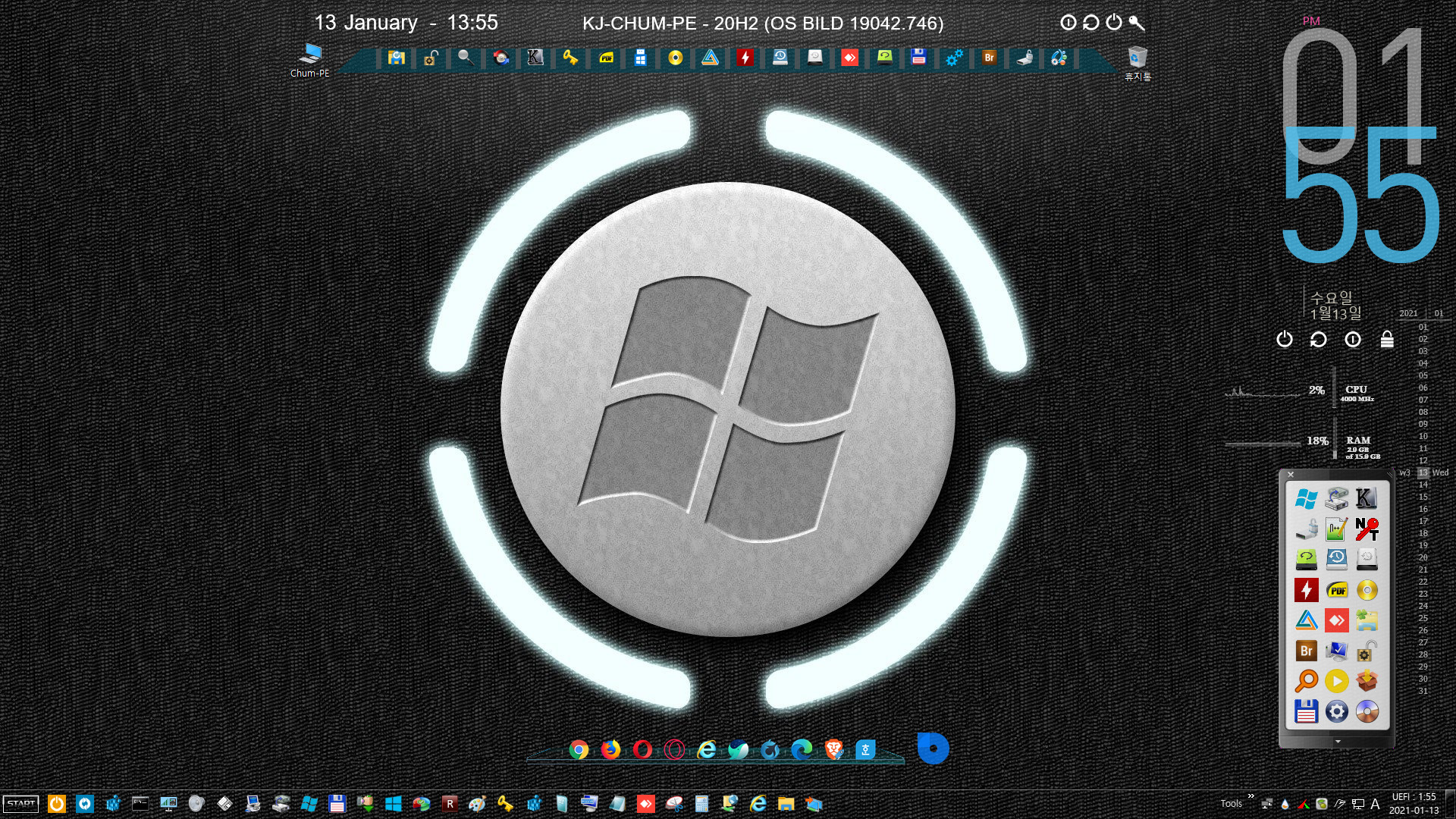1456x819 pixels.
Task: Open AnyDesk red icon in top dock
Action: [x=849, y=58]
